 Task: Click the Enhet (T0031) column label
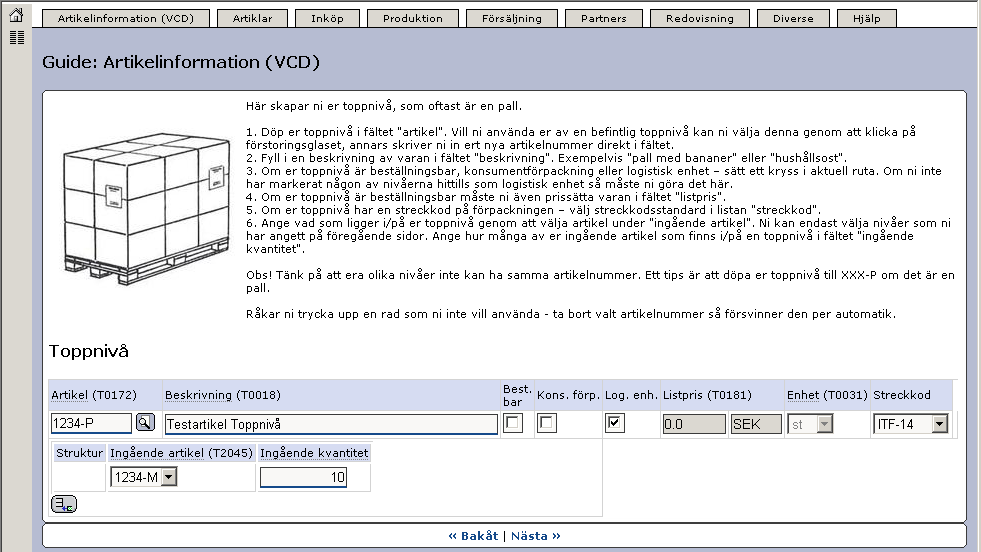click(827, 395)
